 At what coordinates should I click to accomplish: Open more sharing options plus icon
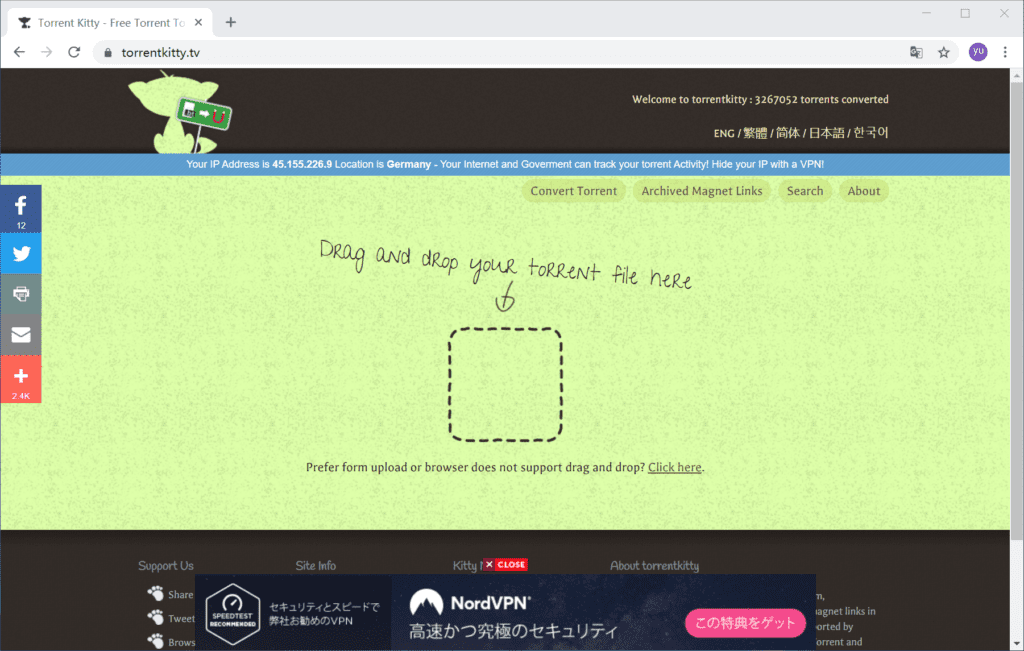coord(20,378)
